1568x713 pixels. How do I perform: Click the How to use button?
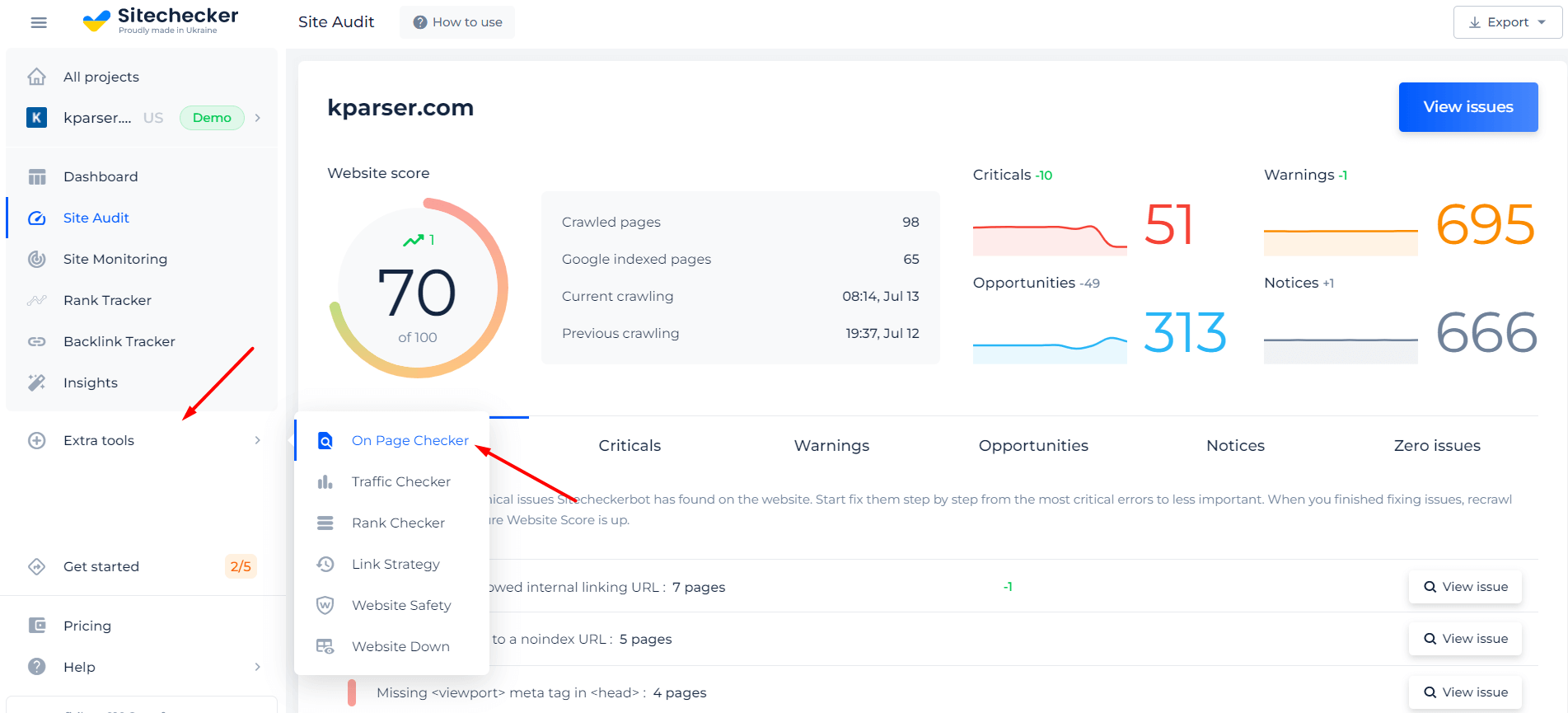[457, 22]
